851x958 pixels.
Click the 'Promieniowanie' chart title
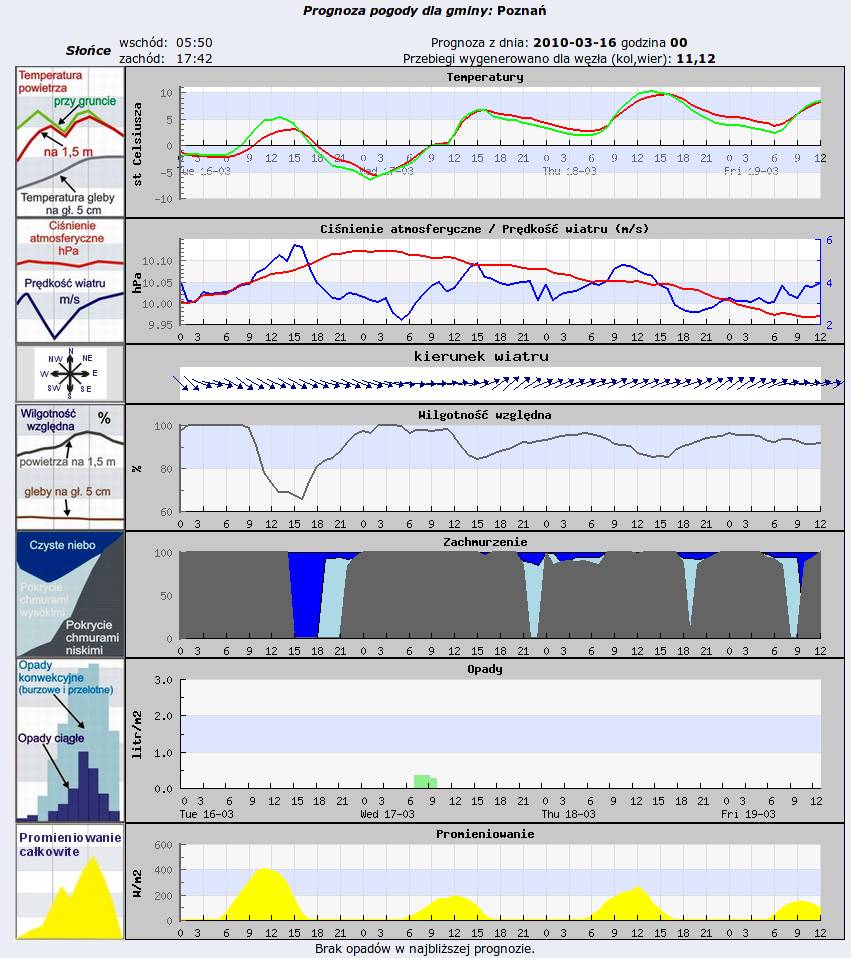click(485, 834)
